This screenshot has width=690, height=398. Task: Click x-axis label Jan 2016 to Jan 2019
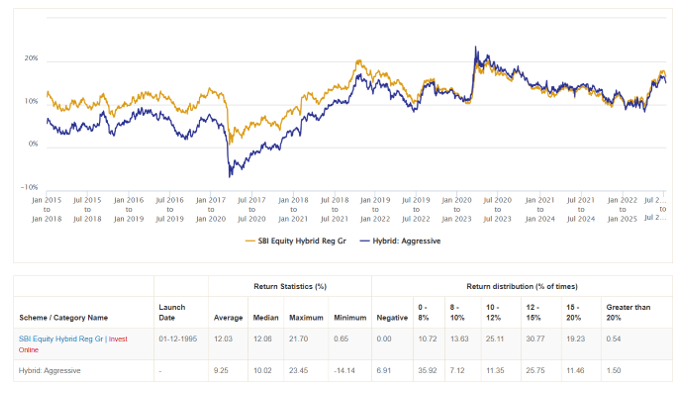tap(128, 210)
